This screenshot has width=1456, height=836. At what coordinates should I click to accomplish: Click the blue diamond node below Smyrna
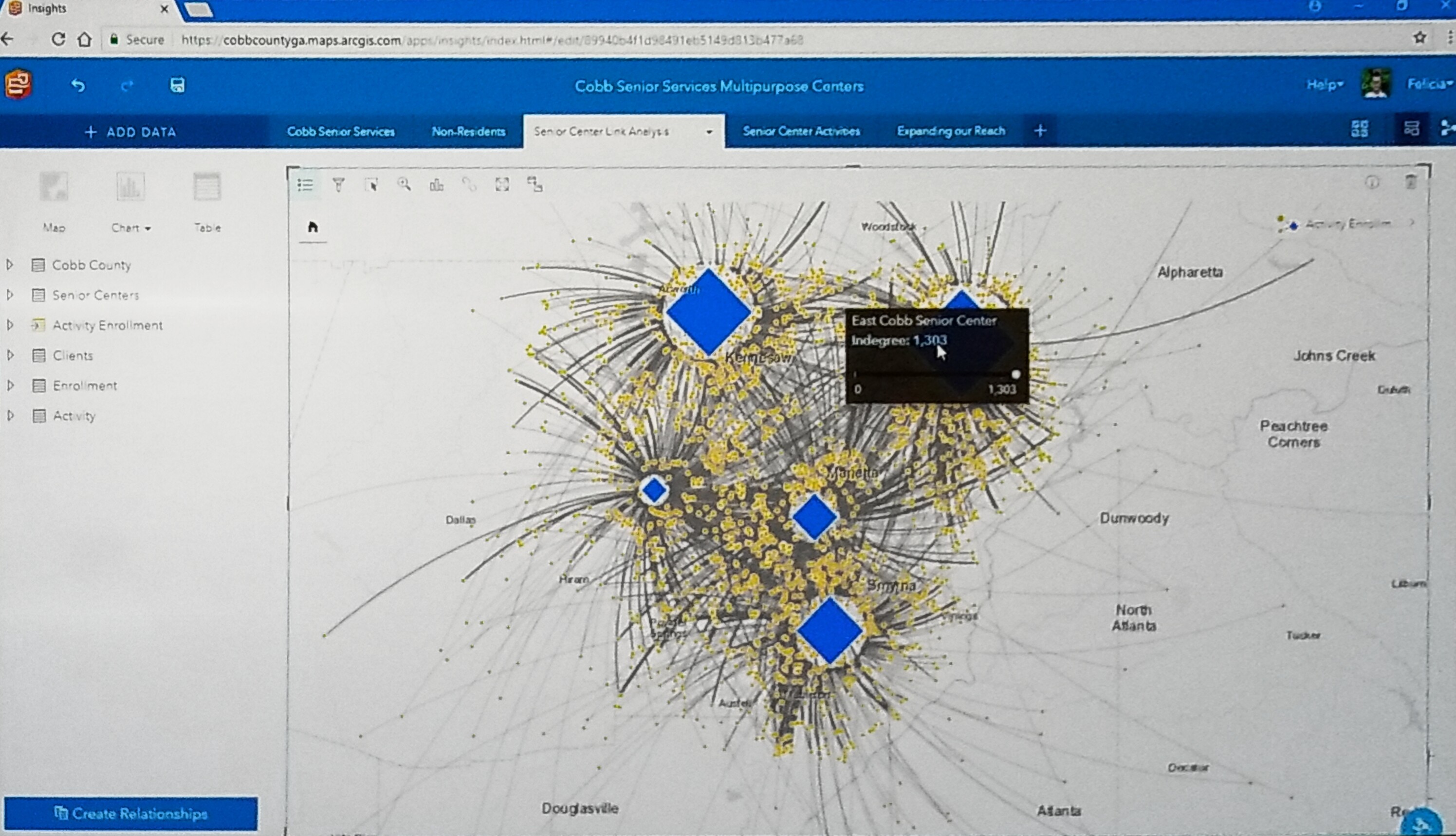tap(829, 631)
